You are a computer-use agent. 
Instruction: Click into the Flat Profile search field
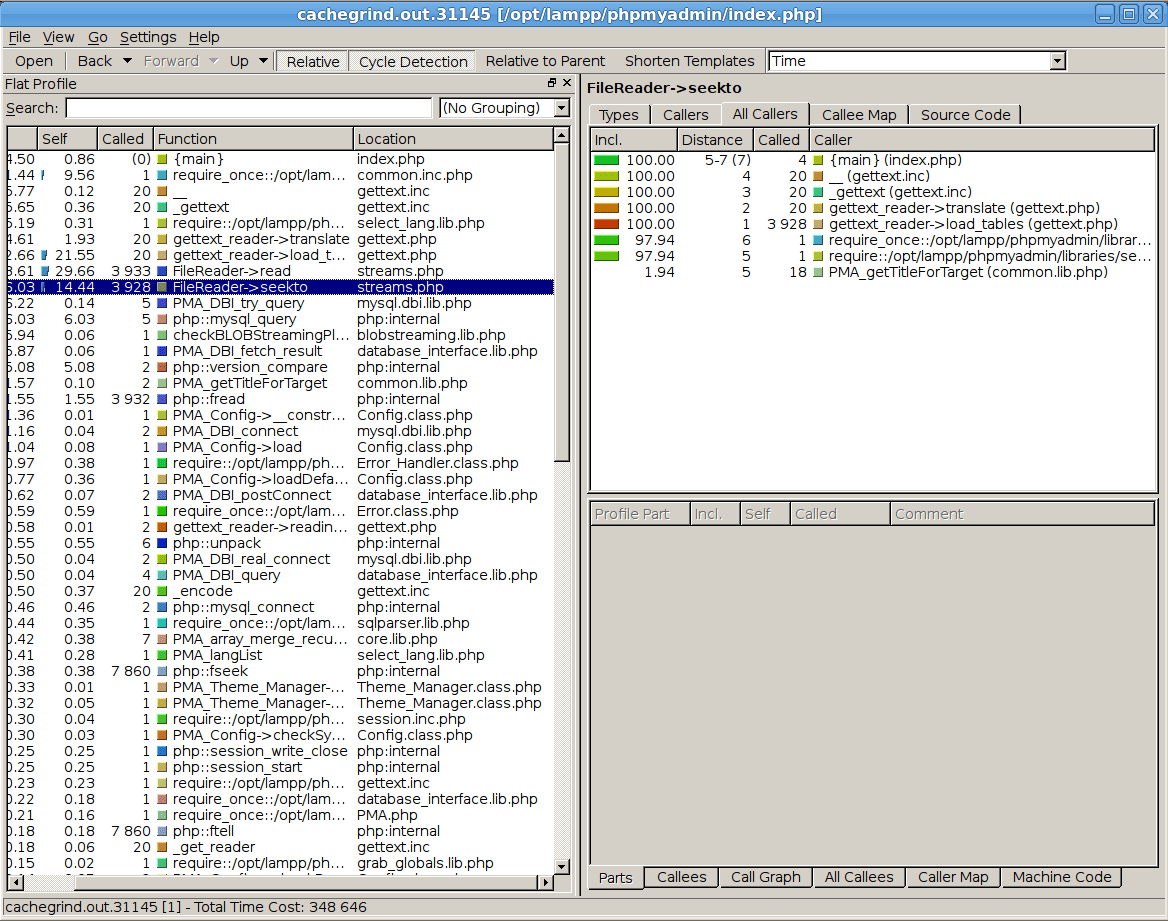point(249,108)
